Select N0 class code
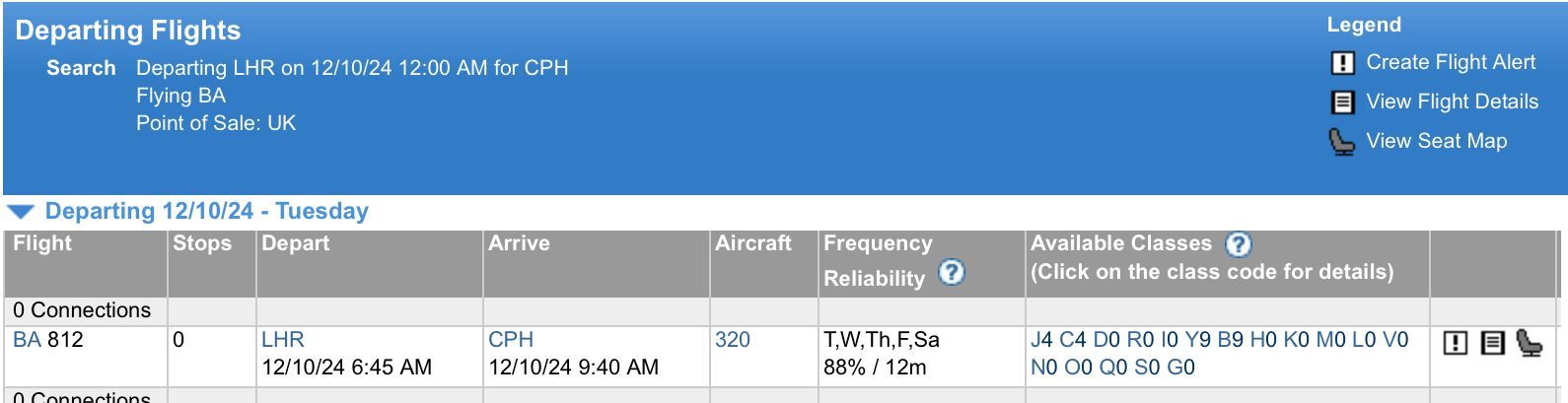 pyautogui.click(x=1044, y=368)
